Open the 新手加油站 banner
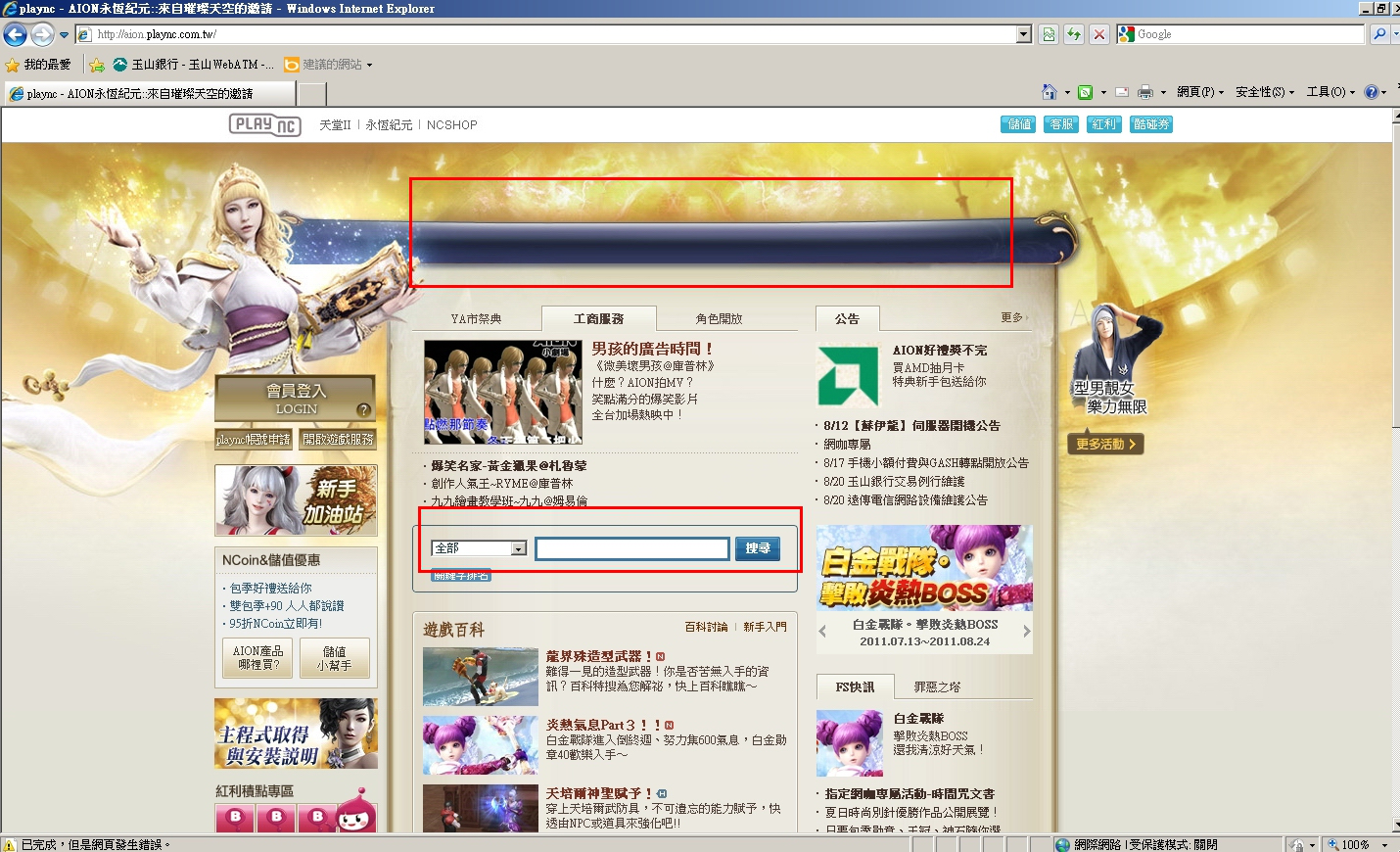The width and height of the screenshot is (1400, 852). (296, 500)
